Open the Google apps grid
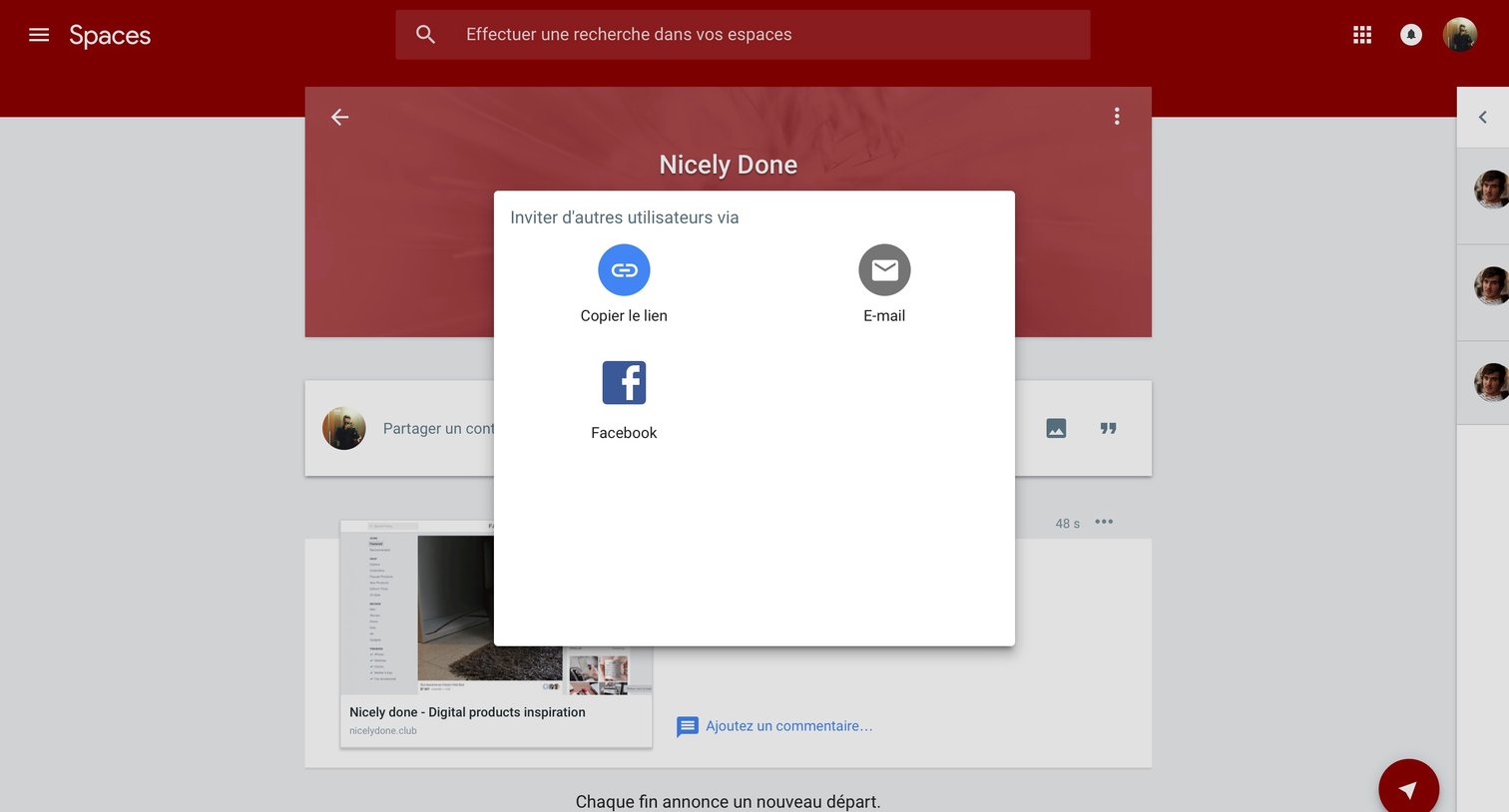The height and width of the screenshot is (812, 1509). pyautogui.click(x=1362, y=35)
